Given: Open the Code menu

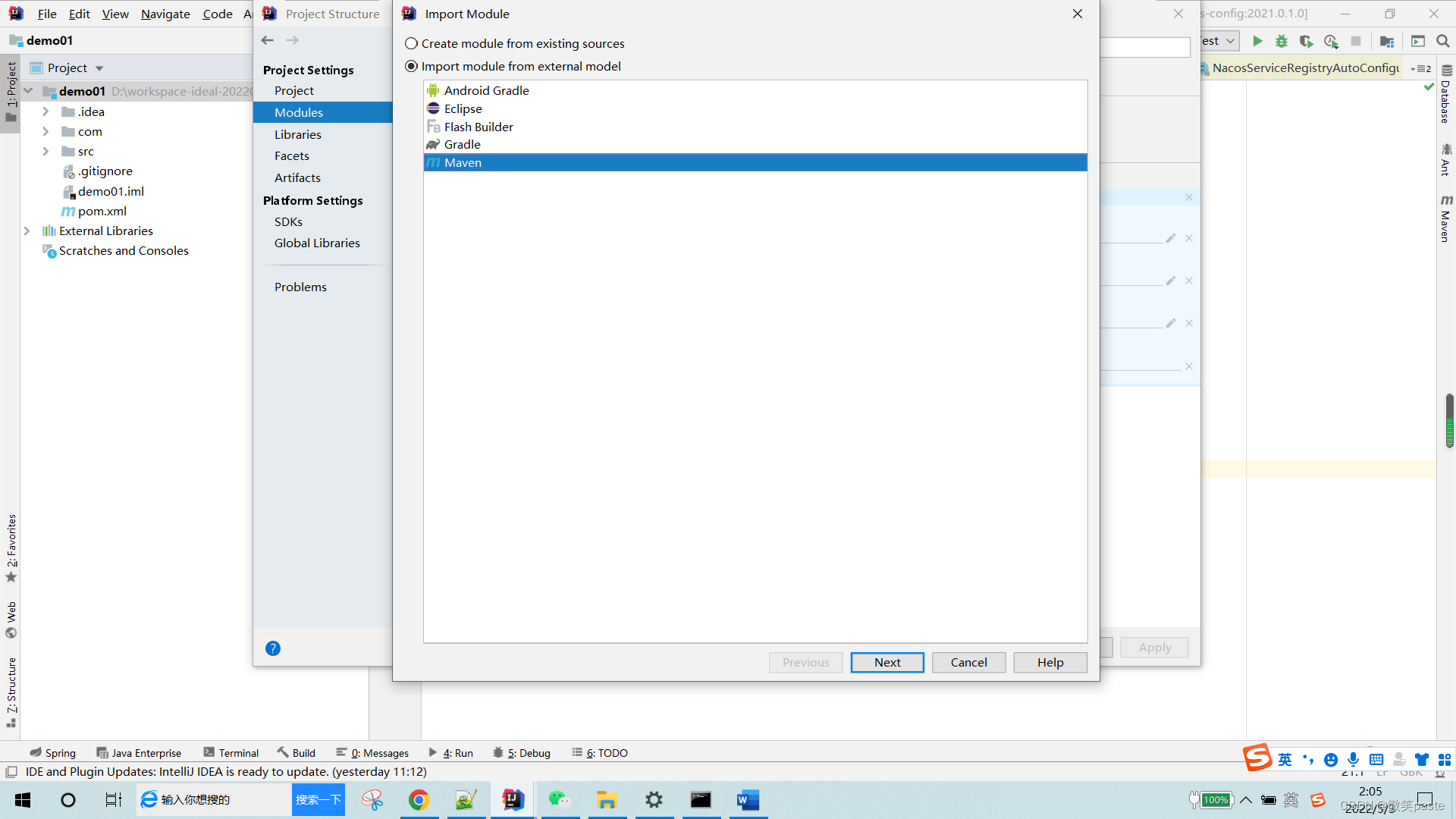Looking at the screenshot, I should [x=217, y=14].
